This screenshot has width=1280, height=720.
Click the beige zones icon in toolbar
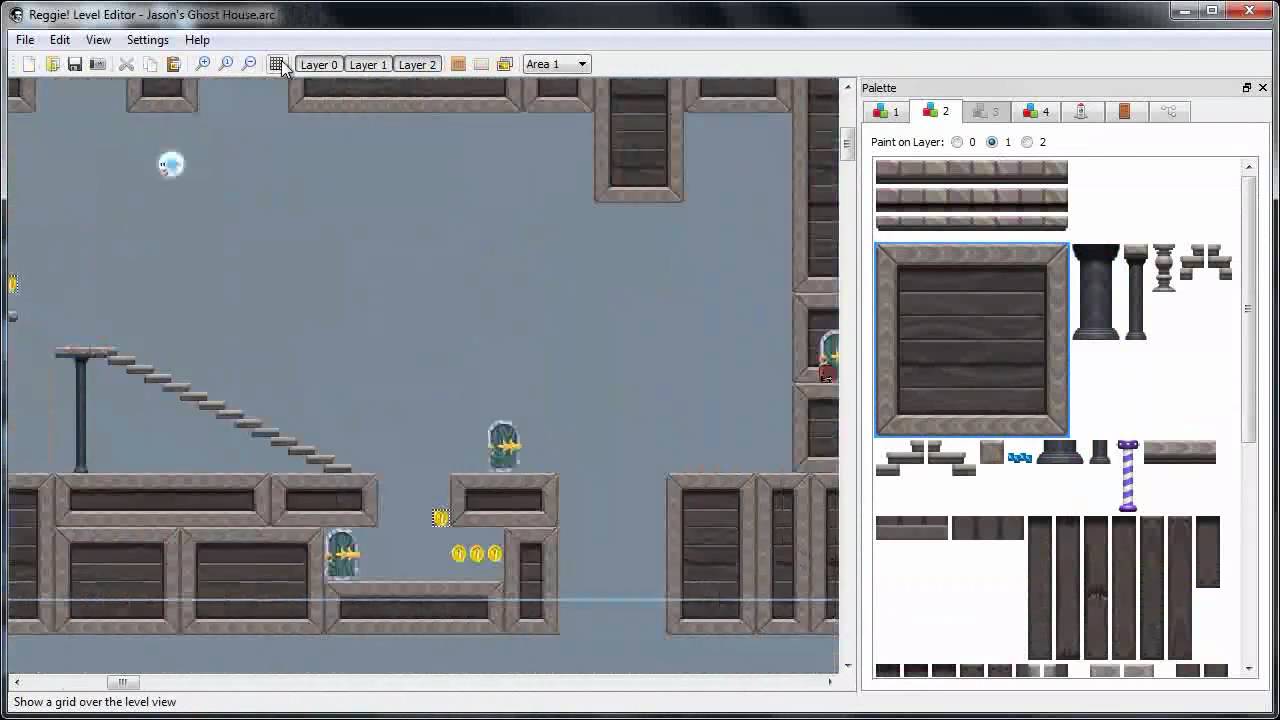click(481, 64)
